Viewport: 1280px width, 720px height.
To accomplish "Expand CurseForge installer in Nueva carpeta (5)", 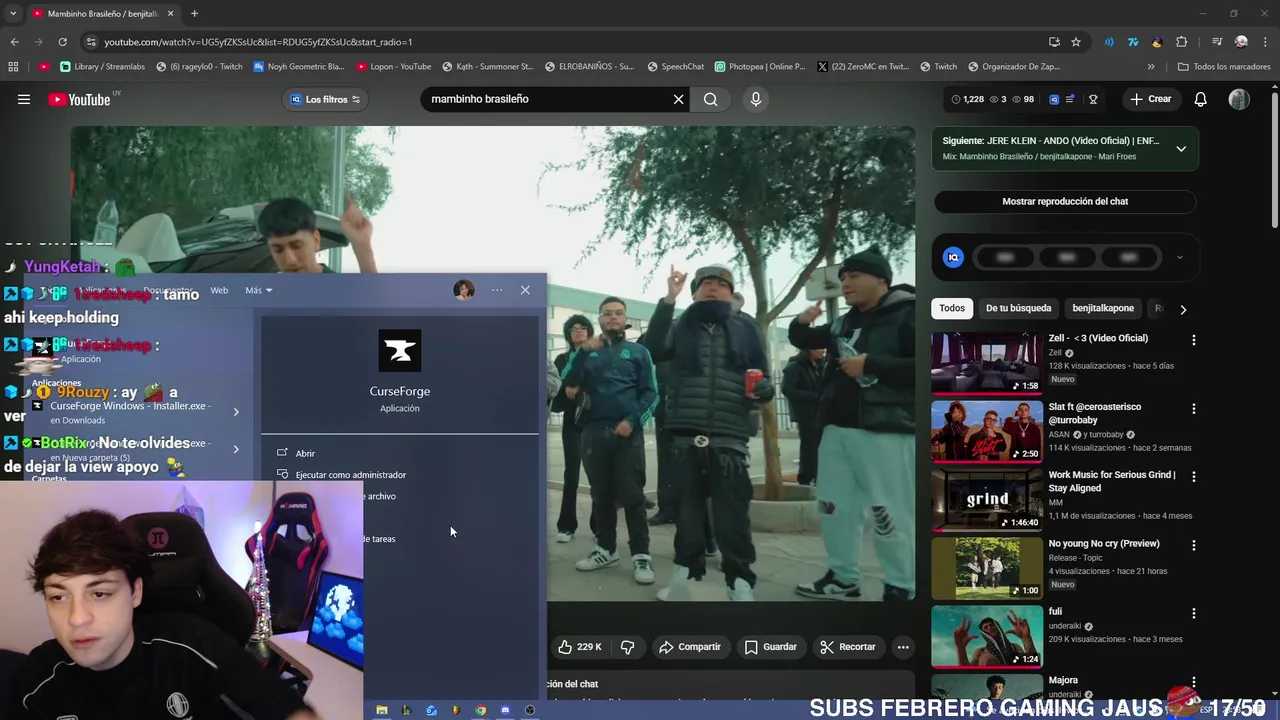I will [236, 450].
